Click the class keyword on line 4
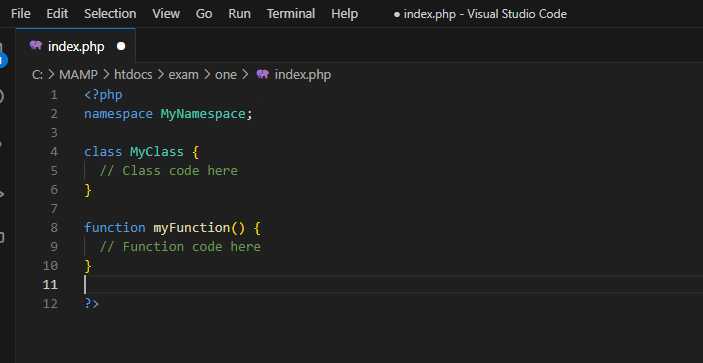703x363 pixels. pos(103,152)
